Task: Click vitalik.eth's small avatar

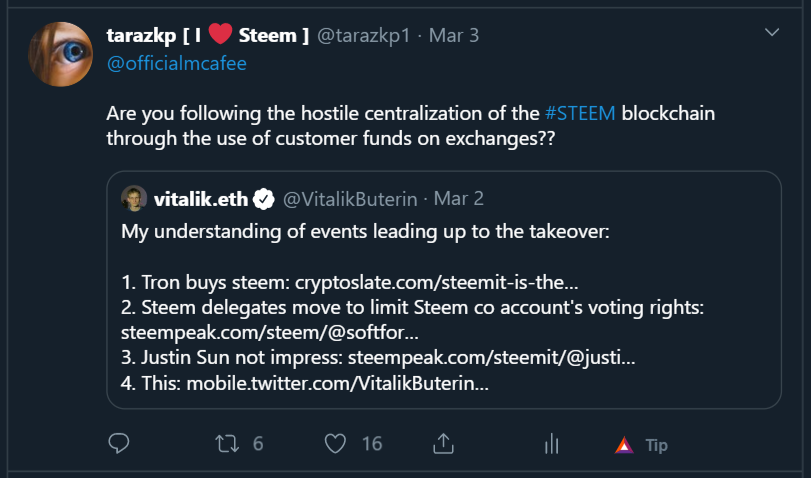Action: point(134,198)
